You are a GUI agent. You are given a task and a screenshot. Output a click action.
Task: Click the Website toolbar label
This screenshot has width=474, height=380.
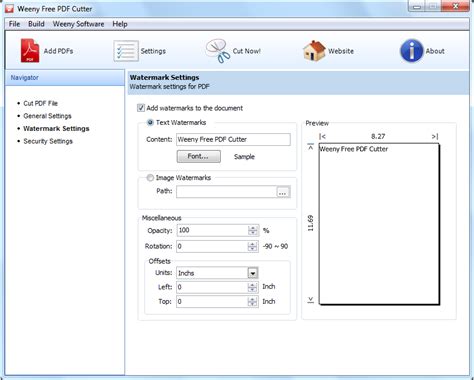[x=341, y=51]
